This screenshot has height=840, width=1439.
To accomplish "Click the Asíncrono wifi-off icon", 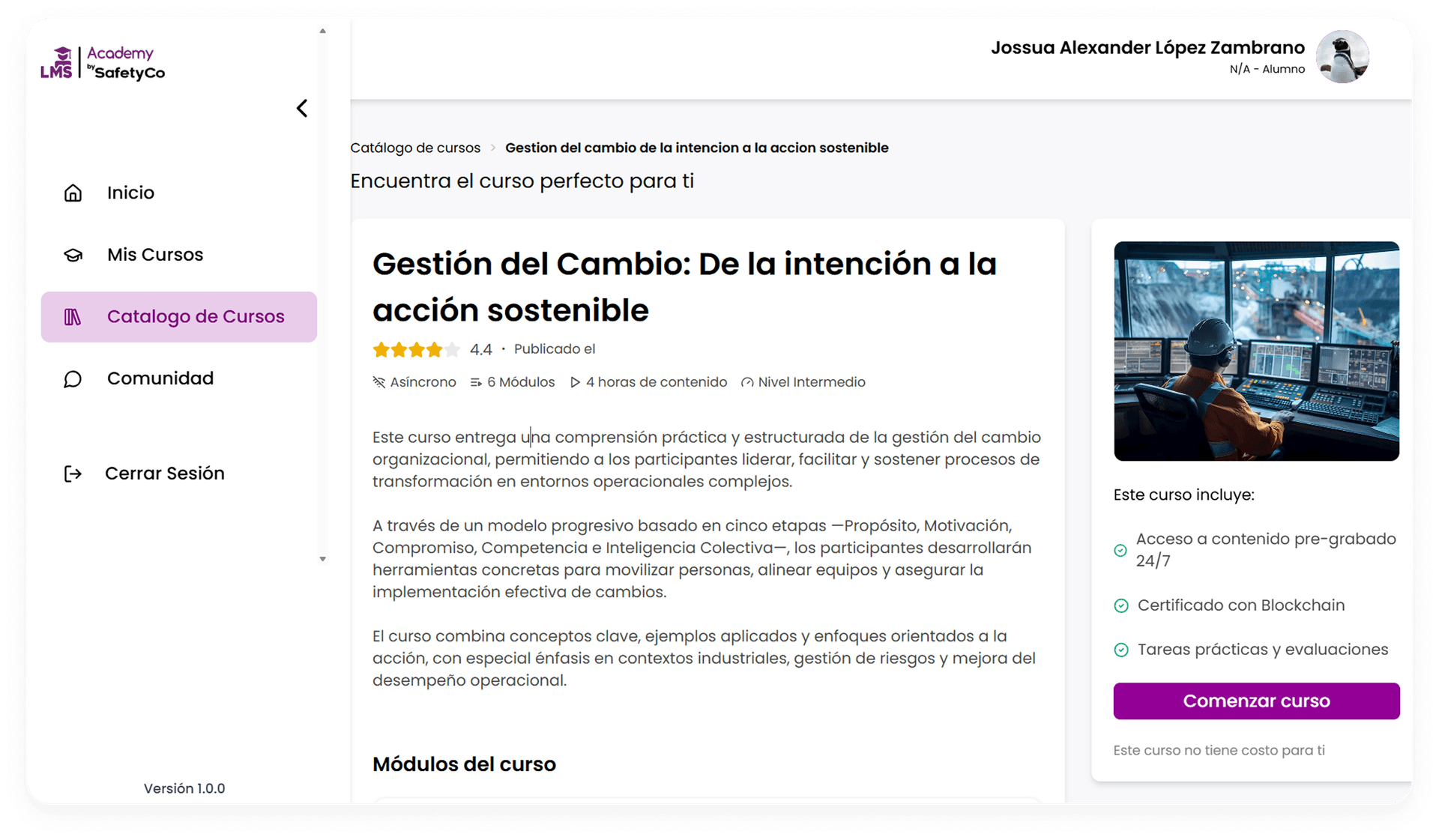I will [x=379, y=382].
